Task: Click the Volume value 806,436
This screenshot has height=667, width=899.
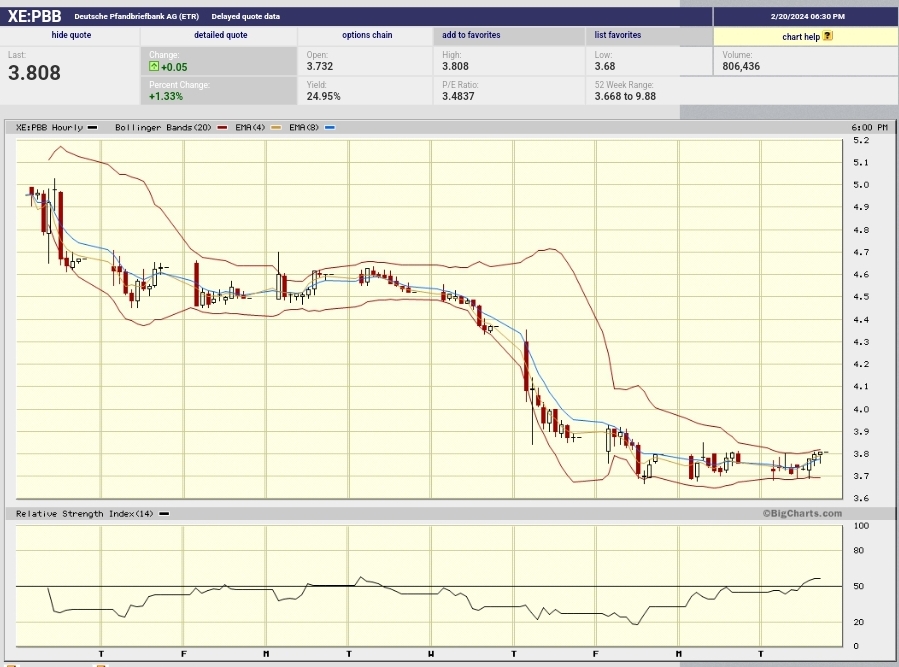Action: 741,66
